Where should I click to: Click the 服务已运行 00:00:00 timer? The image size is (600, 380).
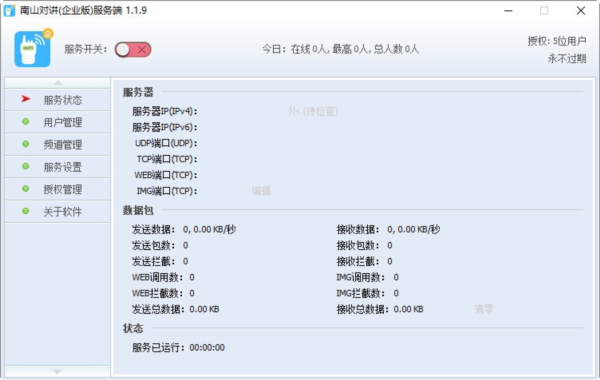pos(207,347)
